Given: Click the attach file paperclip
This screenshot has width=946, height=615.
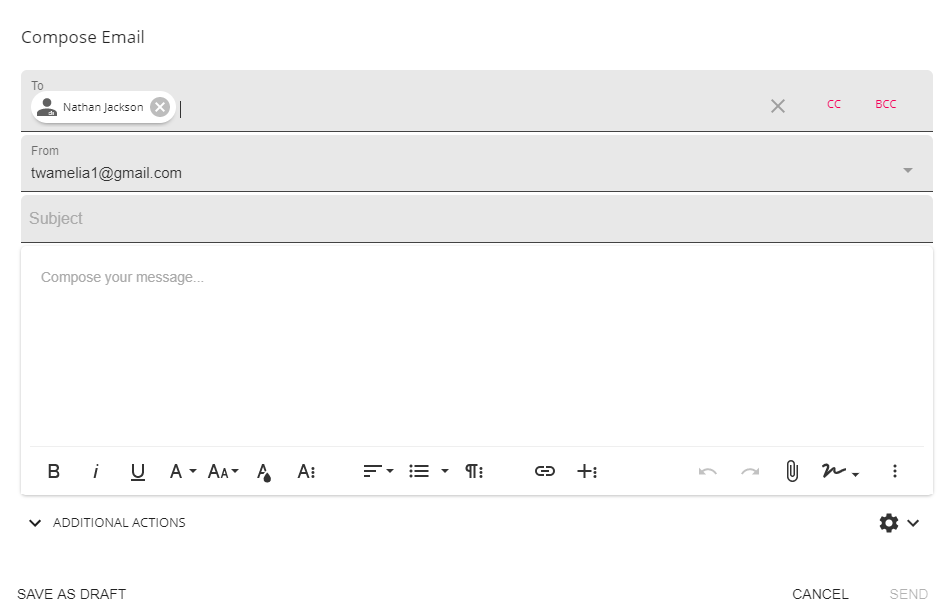Looking at the screenshot, I should point(792,471).
